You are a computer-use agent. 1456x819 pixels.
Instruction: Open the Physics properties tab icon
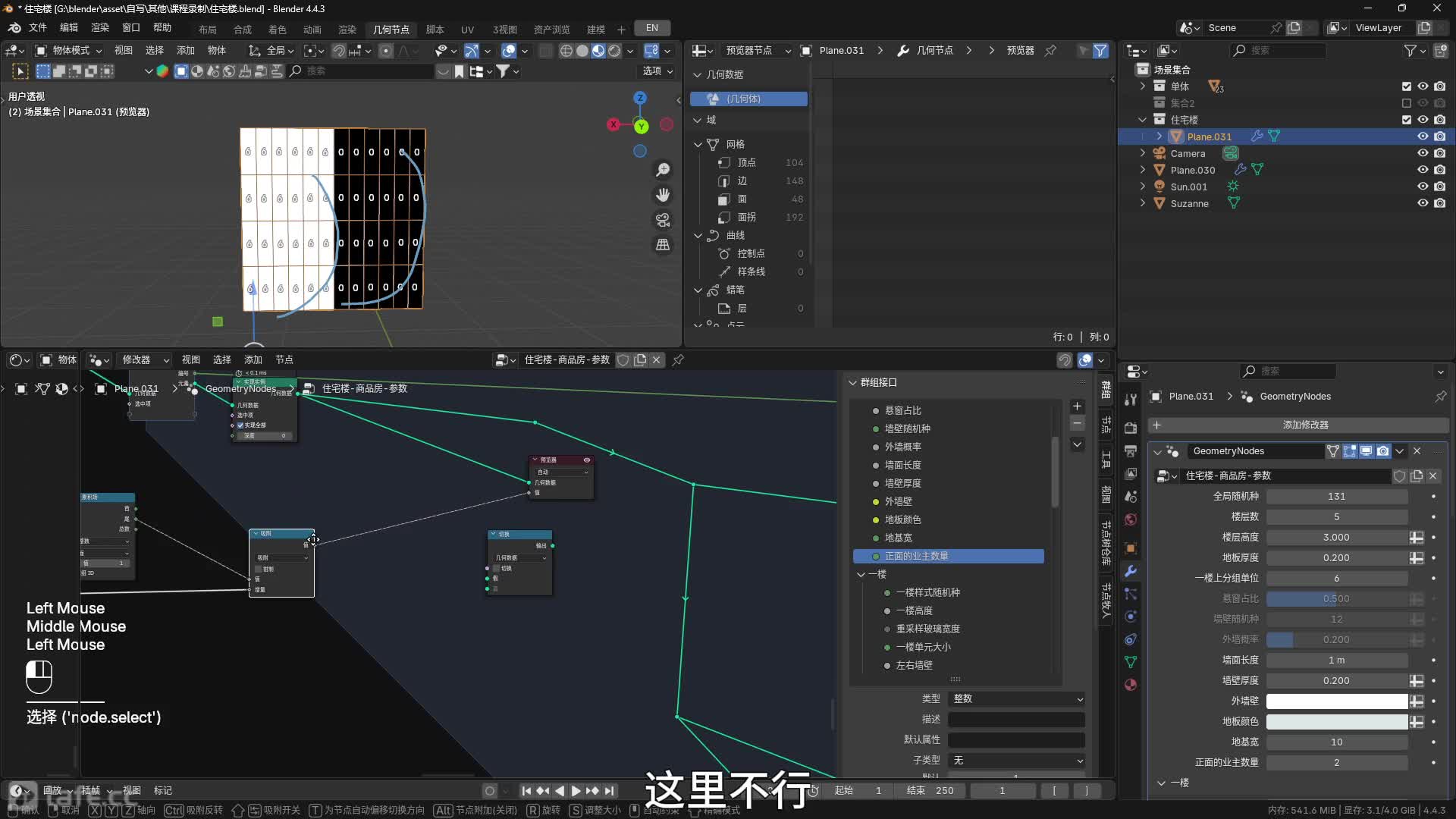tap(1131, 617)
